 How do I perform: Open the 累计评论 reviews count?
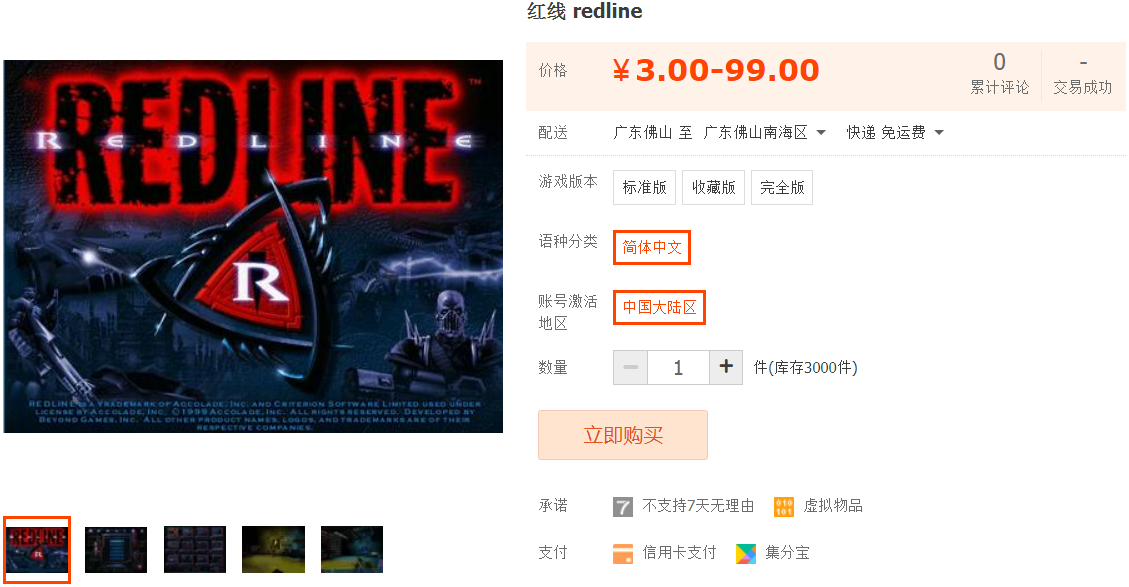[999, 73]
